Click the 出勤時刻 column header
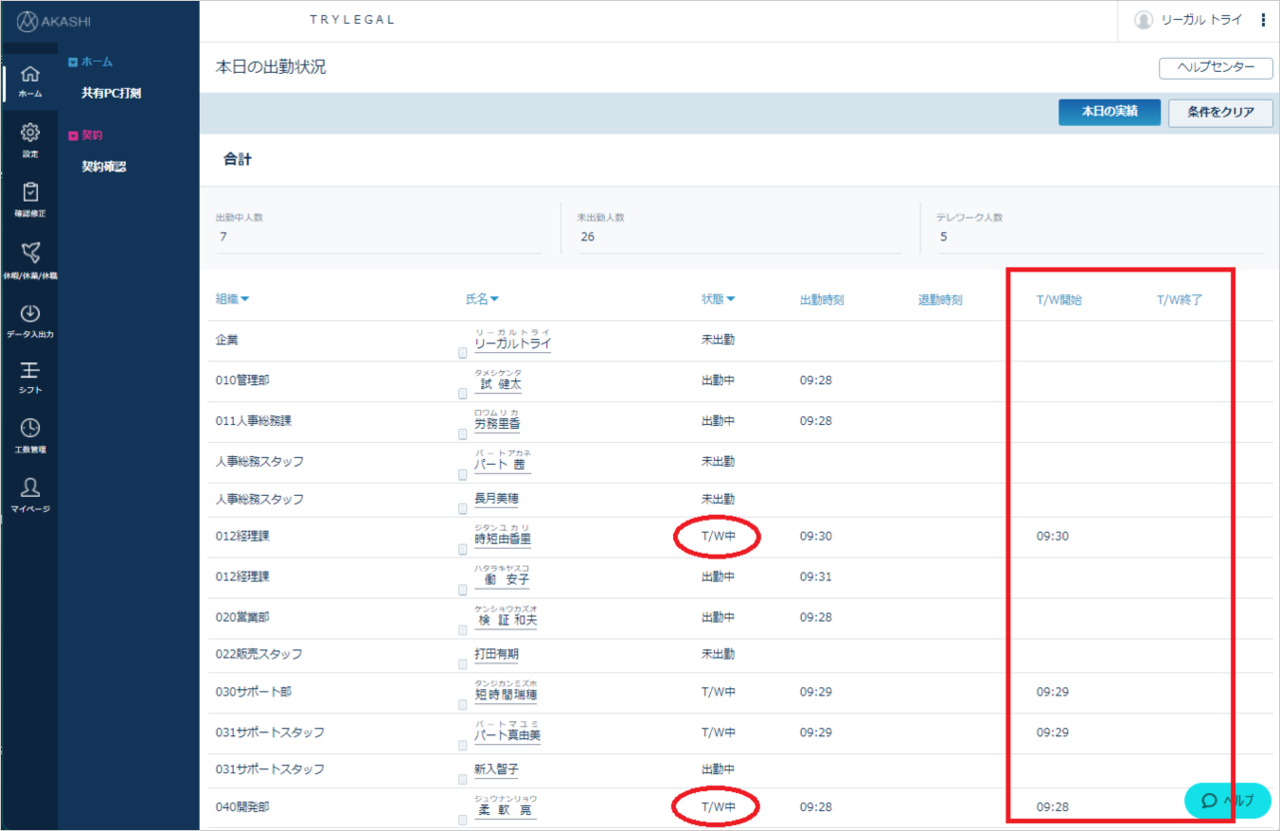Screen dimensions: 1280x831 coord(822,300)
